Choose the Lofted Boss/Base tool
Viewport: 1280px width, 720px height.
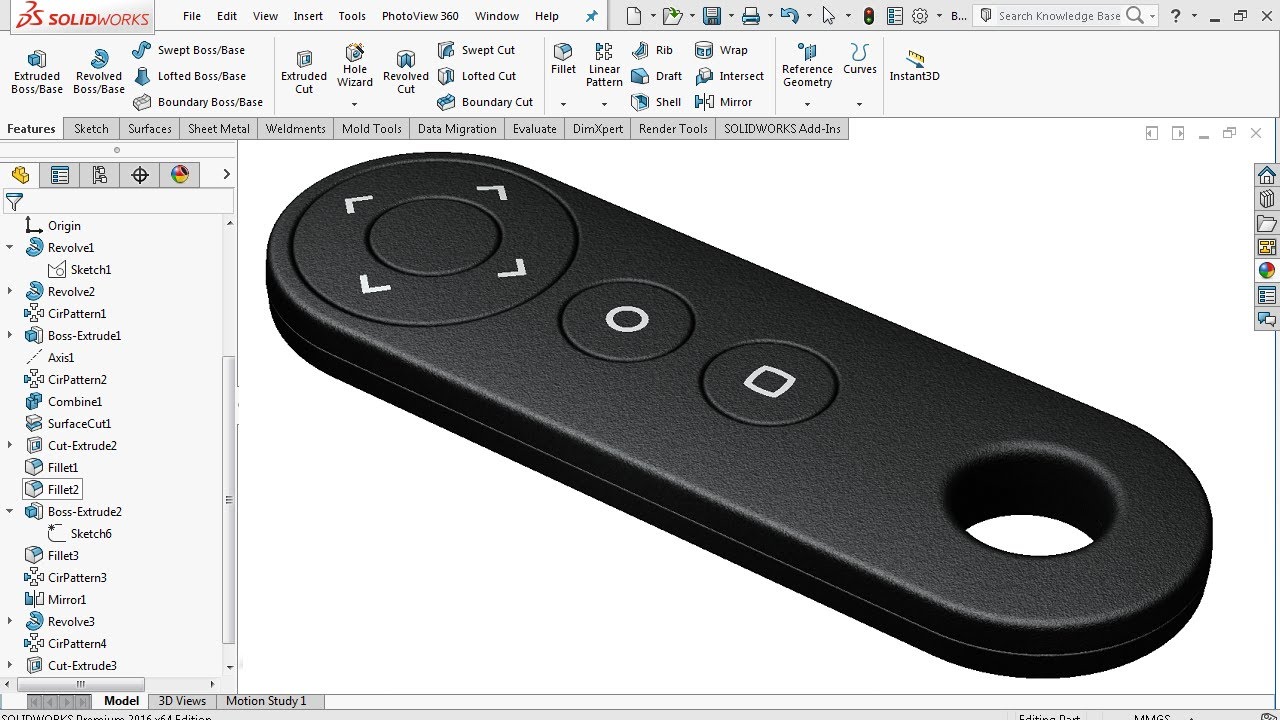[188, 76]
